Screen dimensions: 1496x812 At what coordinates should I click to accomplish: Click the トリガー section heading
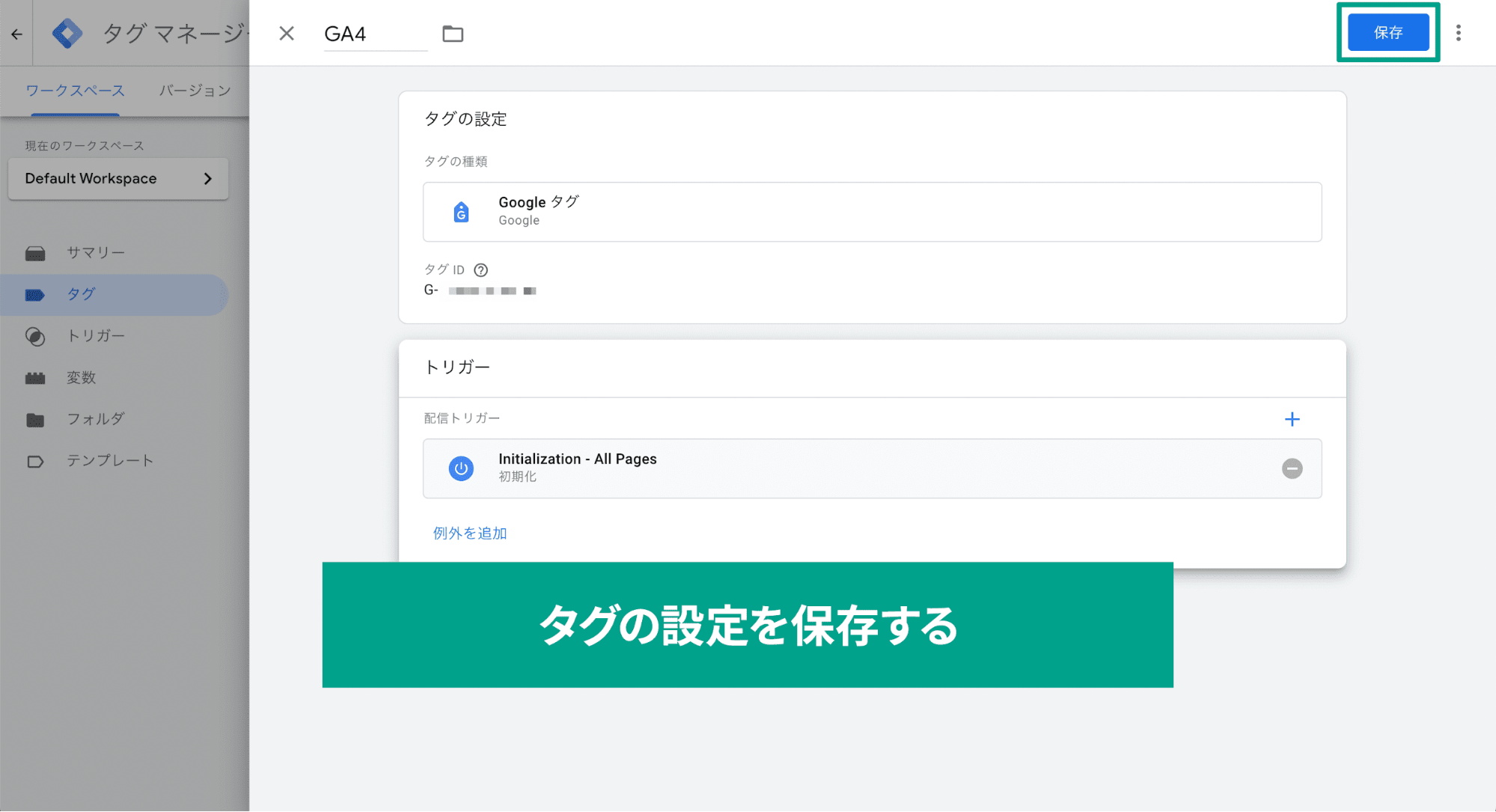pyautogui.click(x=457, y=367)
